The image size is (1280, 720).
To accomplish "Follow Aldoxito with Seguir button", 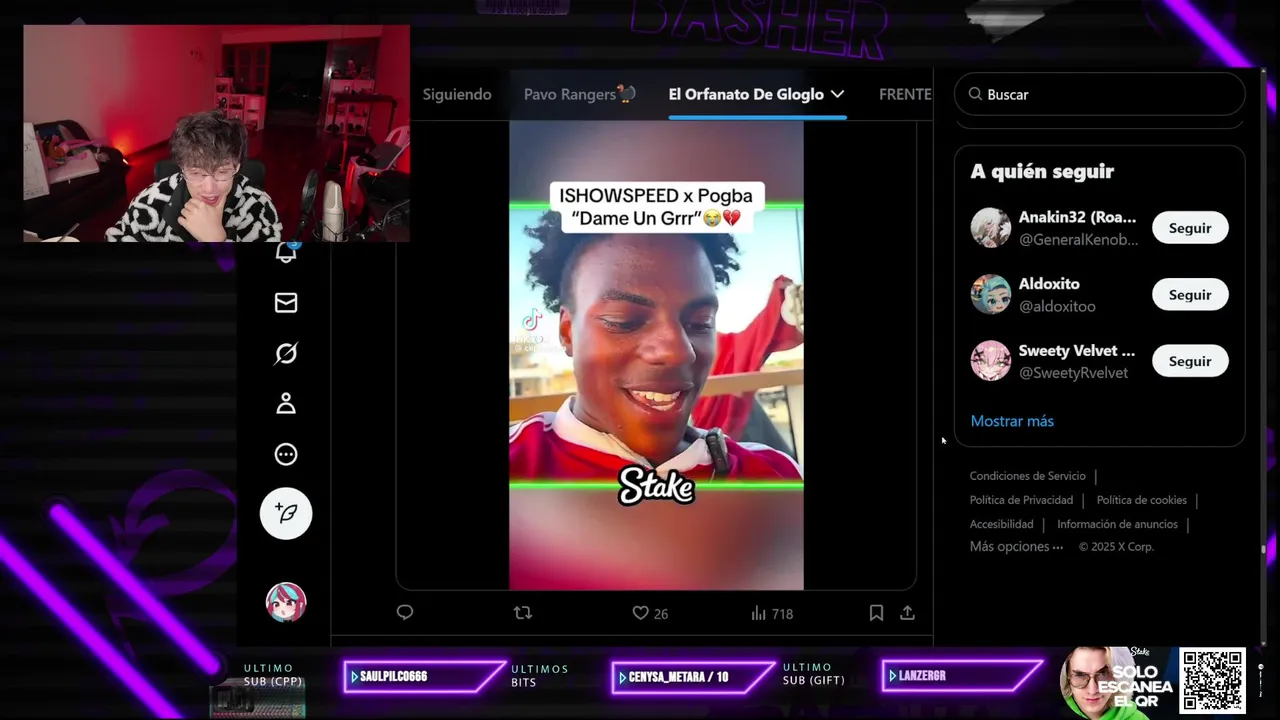I will 1190,295.
